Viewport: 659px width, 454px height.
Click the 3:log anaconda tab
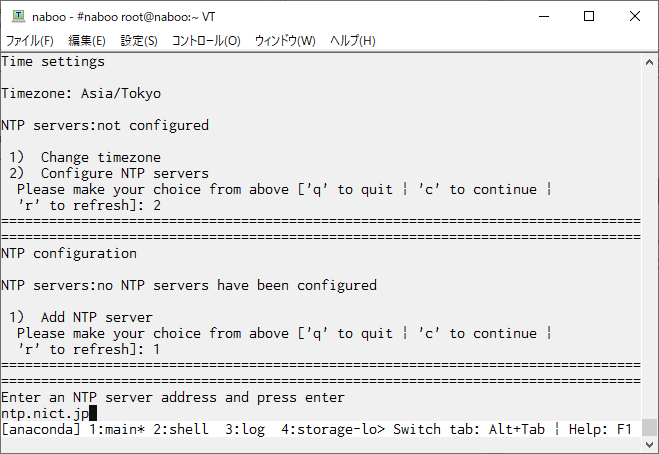pos(245,430)
